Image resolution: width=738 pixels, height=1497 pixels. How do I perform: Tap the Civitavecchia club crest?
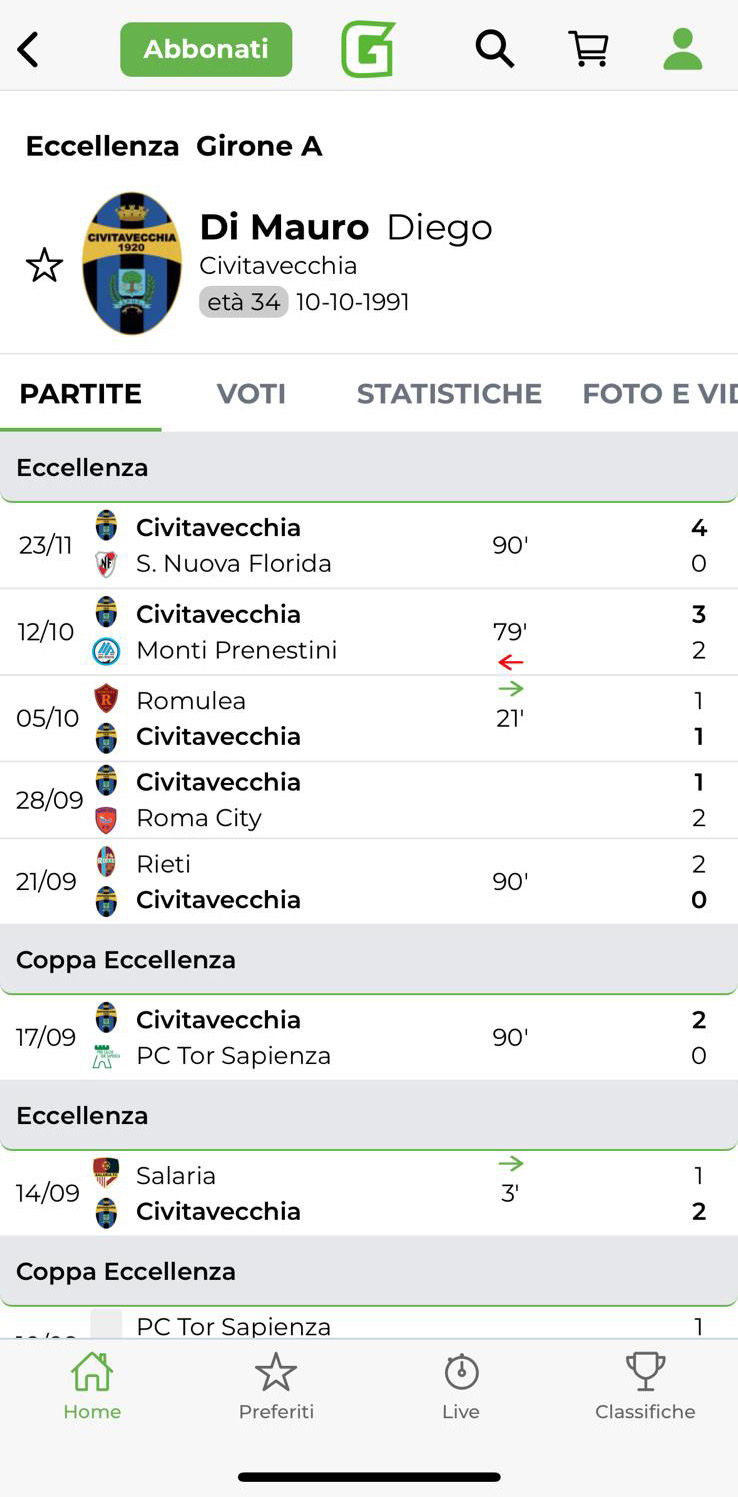(x=132, y=264)
